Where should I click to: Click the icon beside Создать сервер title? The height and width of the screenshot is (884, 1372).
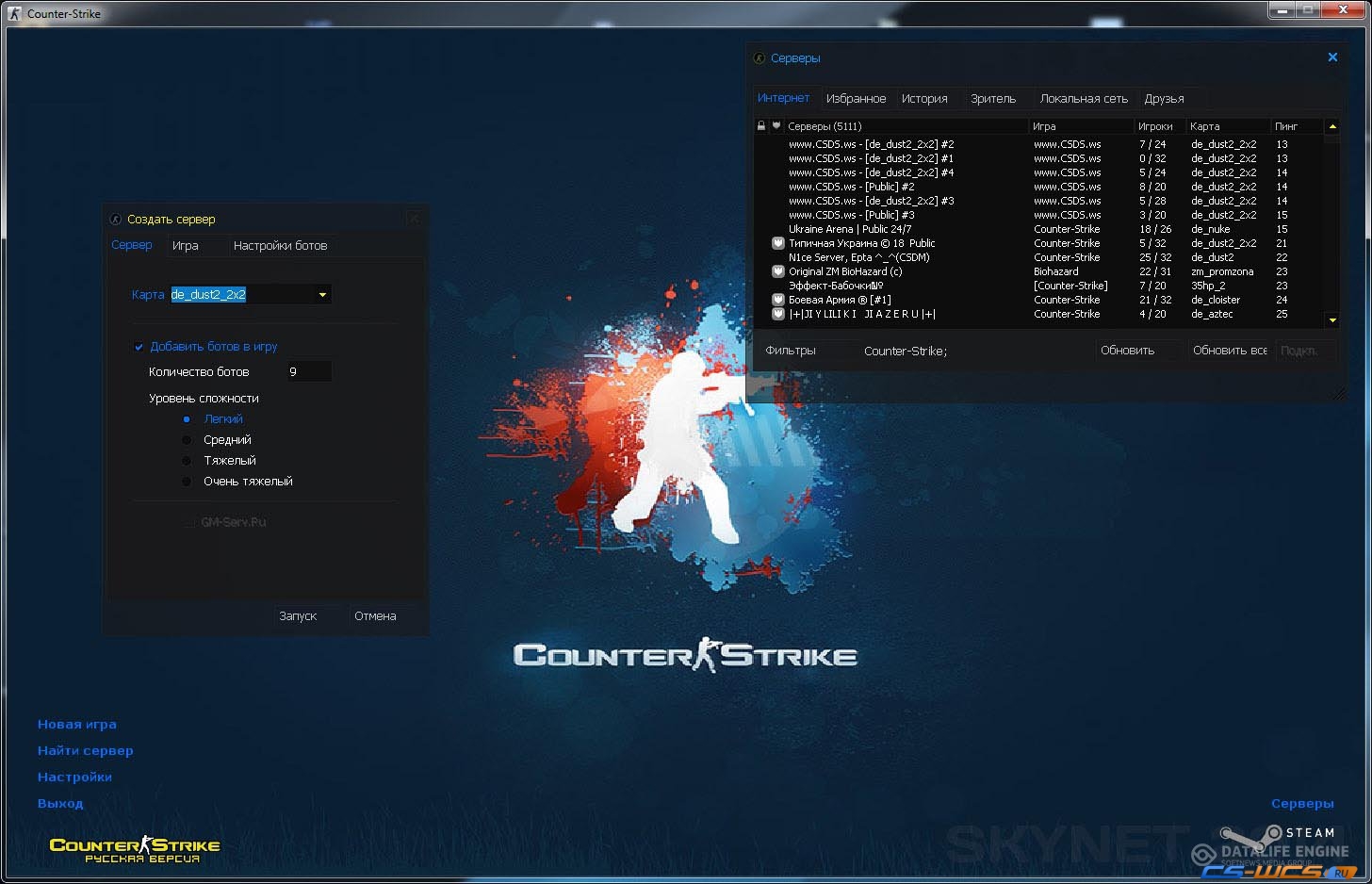tap(116, 220)
